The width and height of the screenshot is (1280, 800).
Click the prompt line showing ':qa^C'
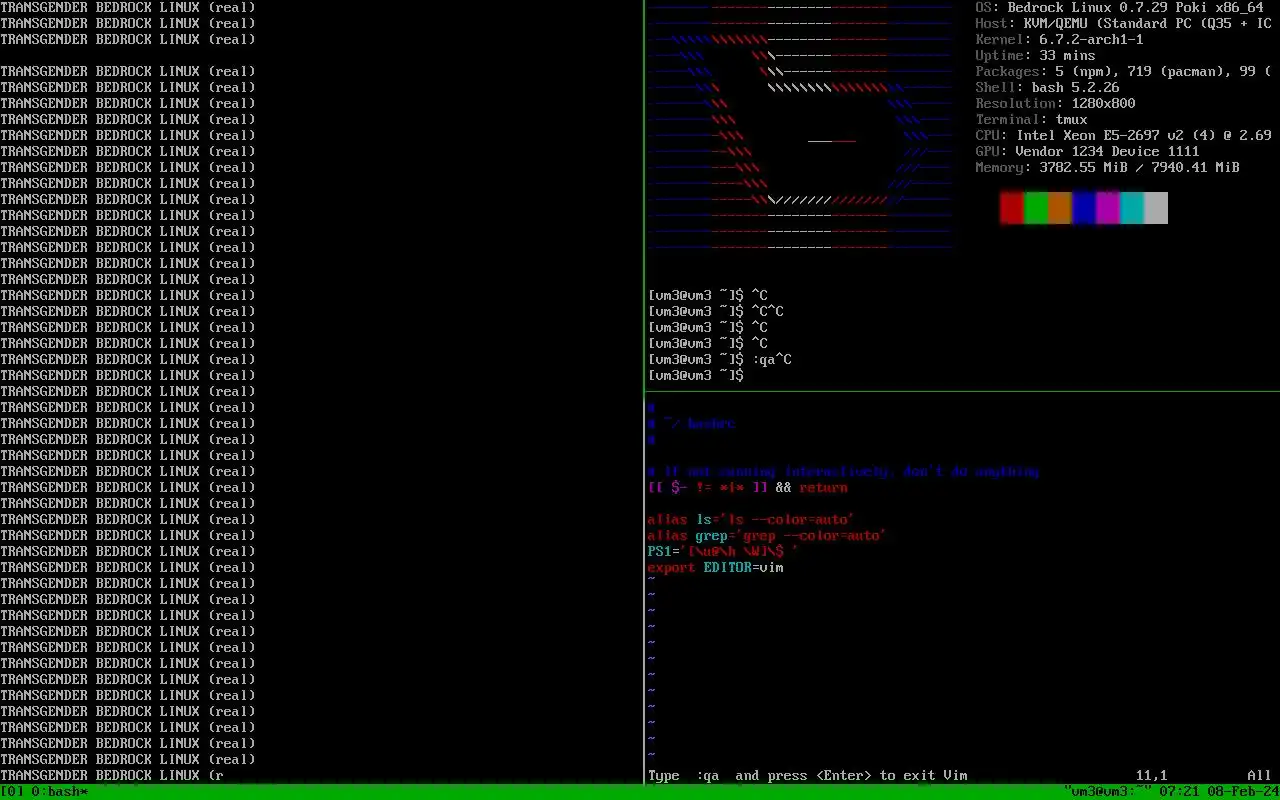pos(720,360)
